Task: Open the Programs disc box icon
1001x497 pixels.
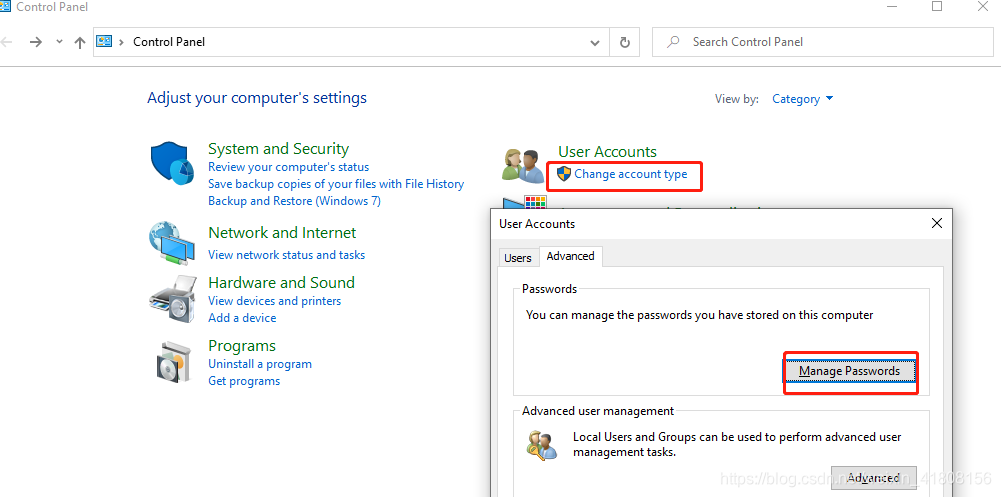Action: click(174, 362)
